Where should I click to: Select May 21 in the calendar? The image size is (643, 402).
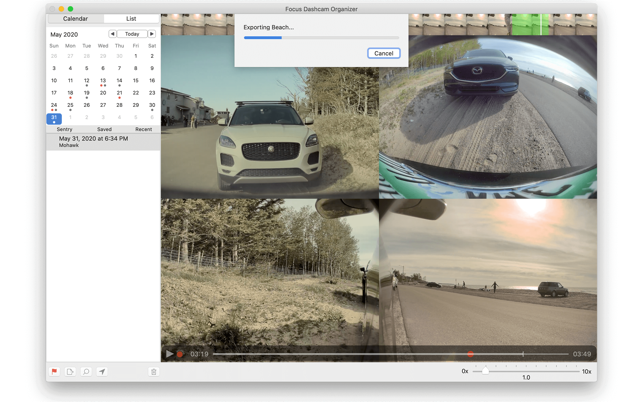coord(119,93)
